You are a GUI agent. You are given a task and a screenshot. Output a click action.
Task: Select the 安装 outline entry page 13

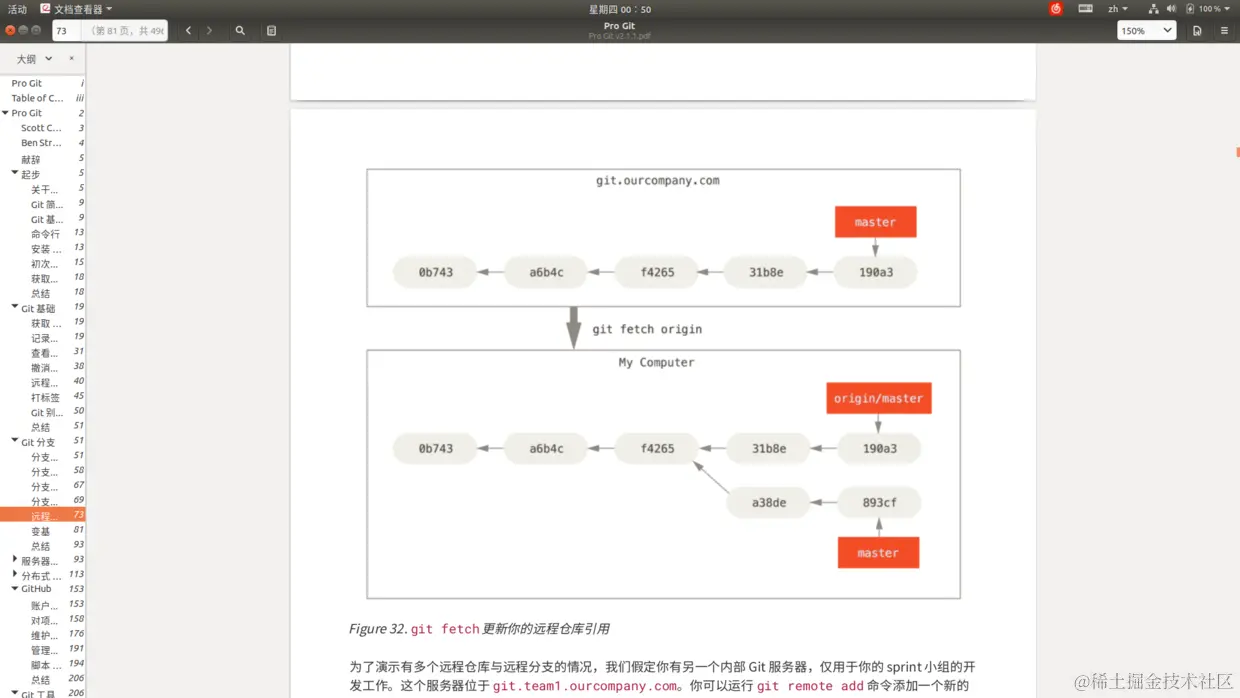tap(43, 249)
